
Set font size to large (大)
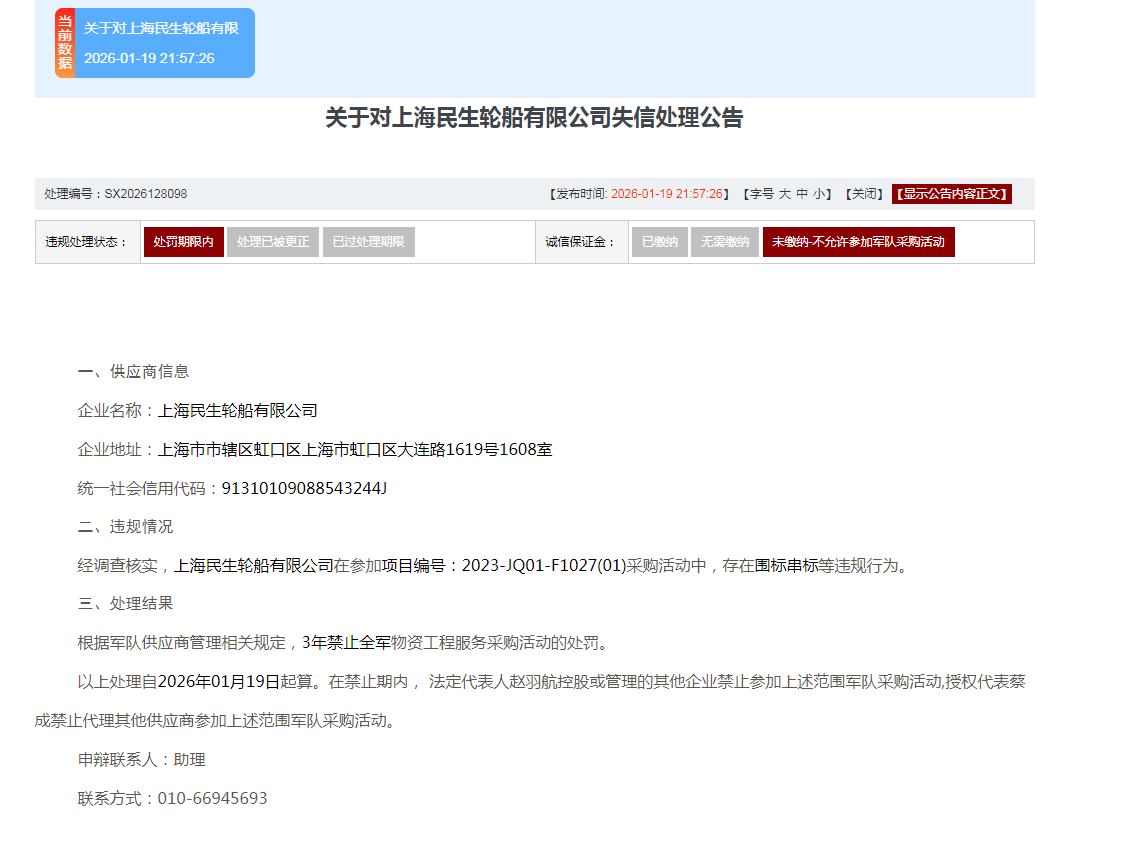point(785,194)
